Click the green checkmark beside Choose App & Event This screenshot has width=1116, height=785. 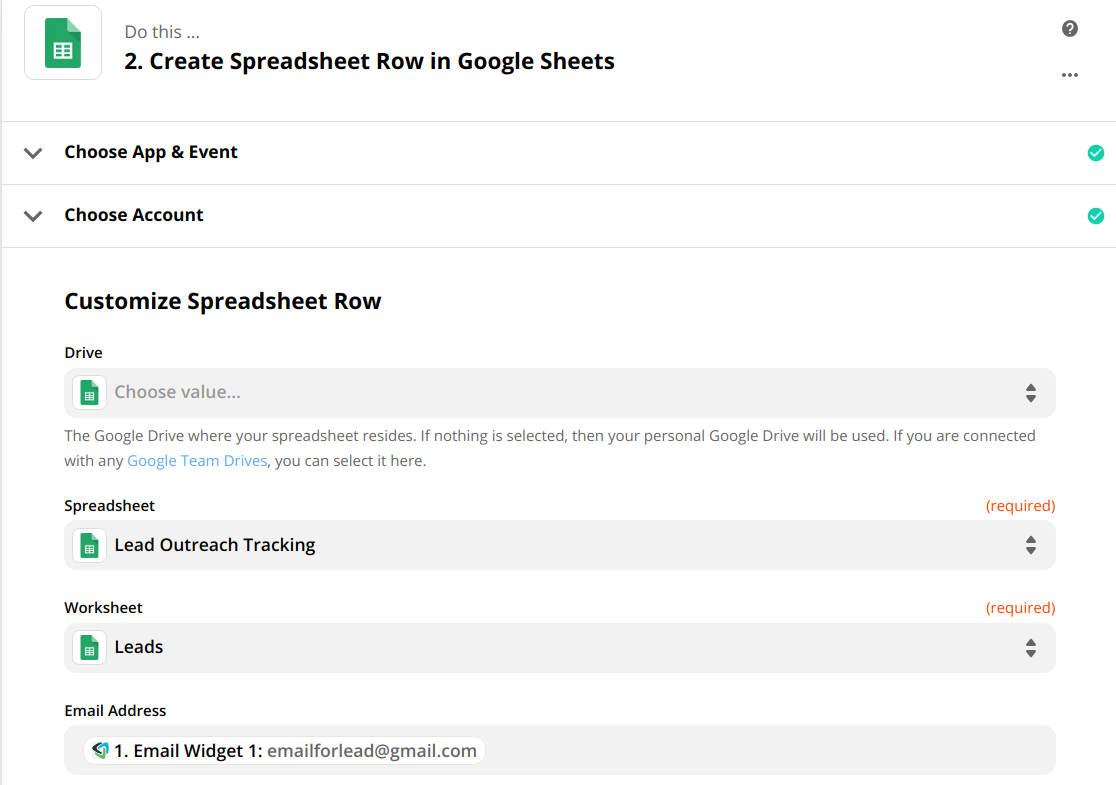pyautogui.click(x=1095, y=153)
